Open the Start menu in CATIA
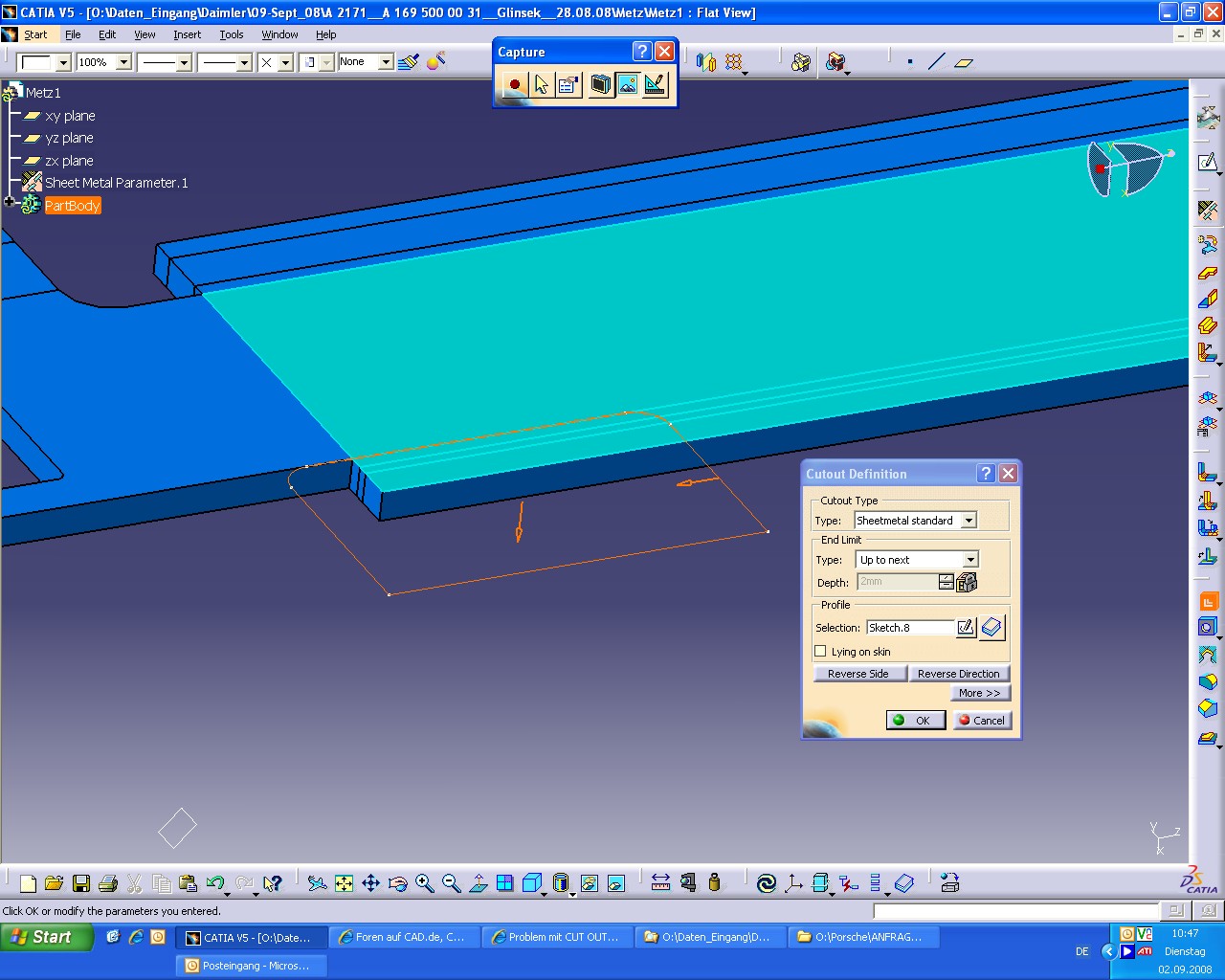Image resolution: width=1225 pixels, height=980 pixels. 35,34
